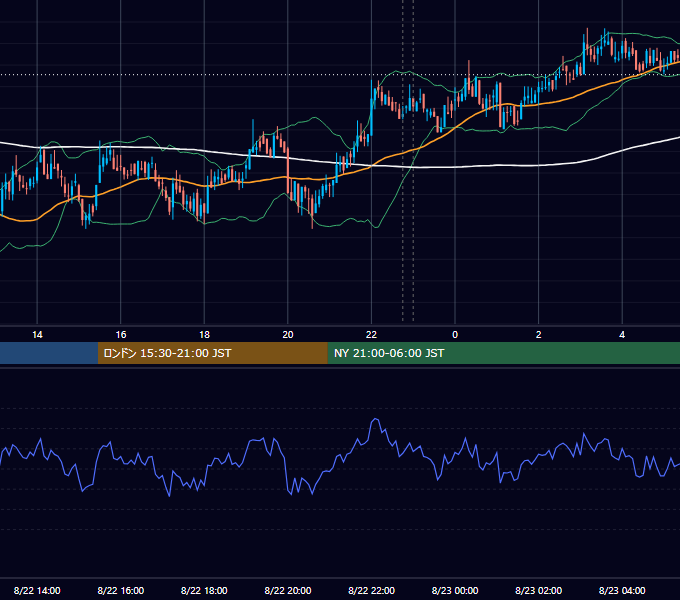Click the 8/22 16:00 date label

[x=121, y=590]
